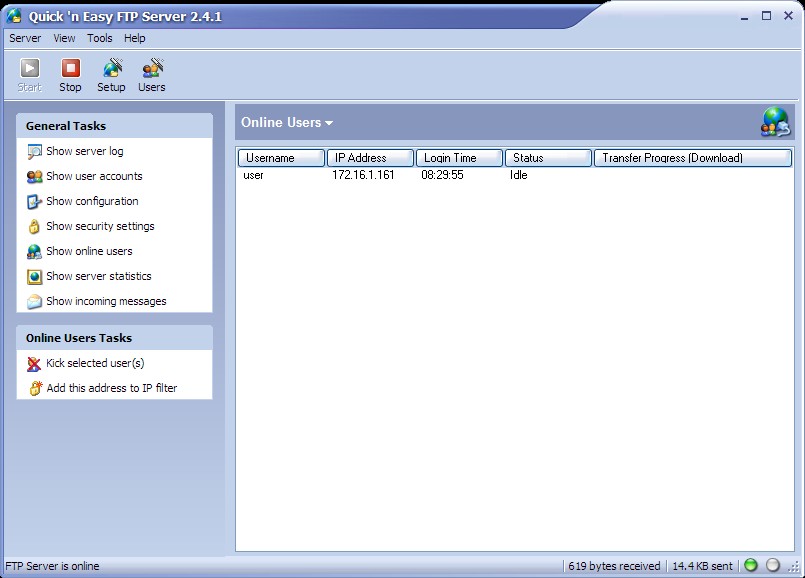Click '14.4 KB sent' in status bar
The image size is (805, 578).
click(702, 566)
